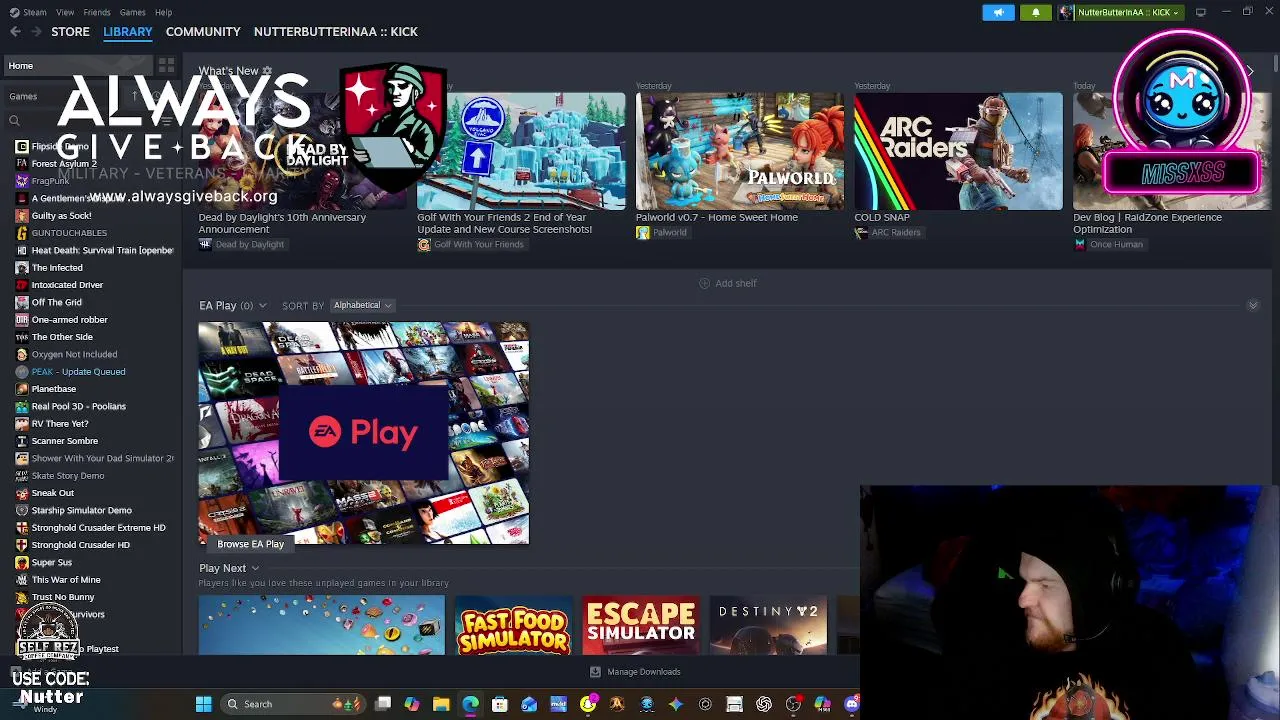Open the Windows Start menu

coord(203,704)
